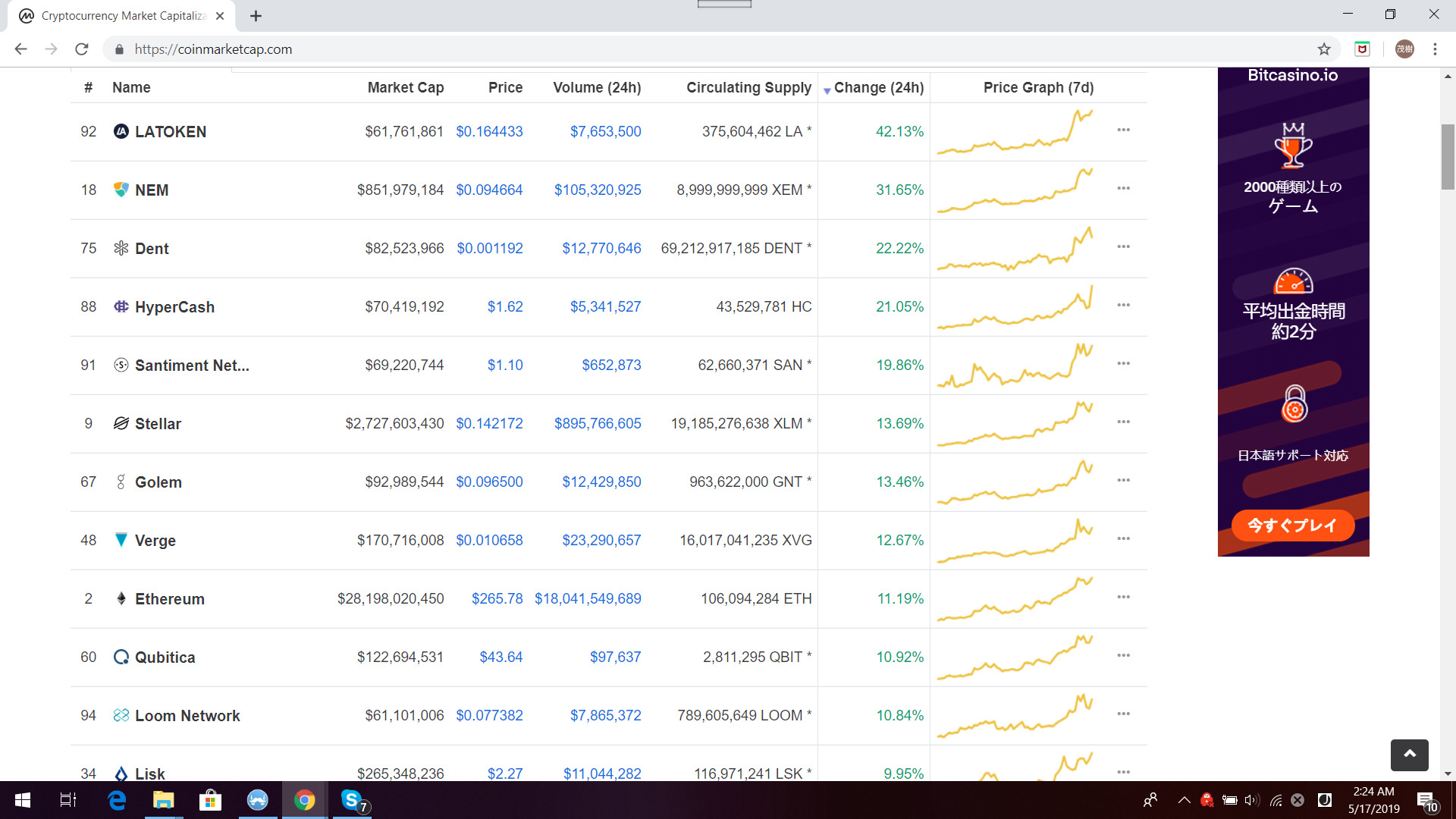Click the volume speaker tray icon
1456x819 pixels.
1251,800
